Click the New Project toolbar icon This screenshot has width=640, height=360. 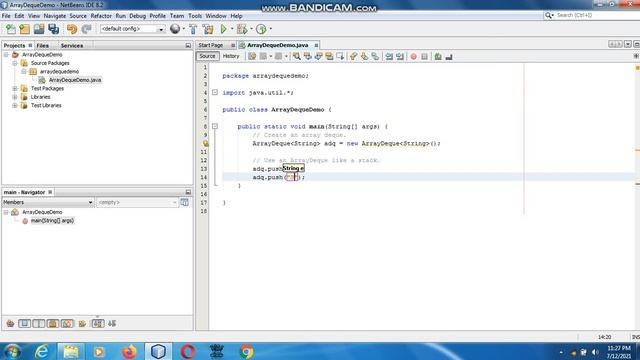pyautogui.click(x=24, y=29)
